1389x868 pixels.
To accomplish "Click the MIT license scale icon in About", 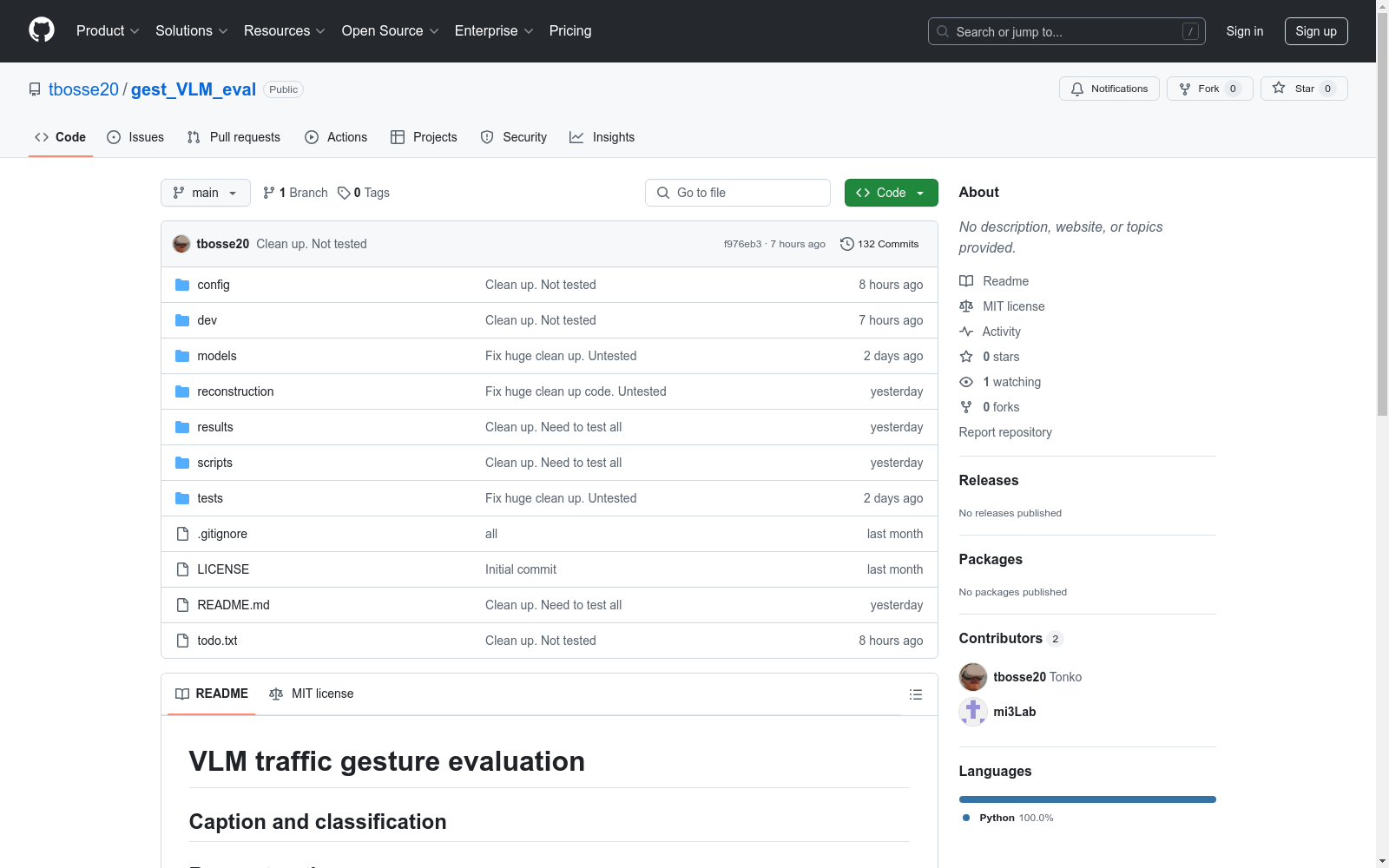I will [x=966, y=306].
